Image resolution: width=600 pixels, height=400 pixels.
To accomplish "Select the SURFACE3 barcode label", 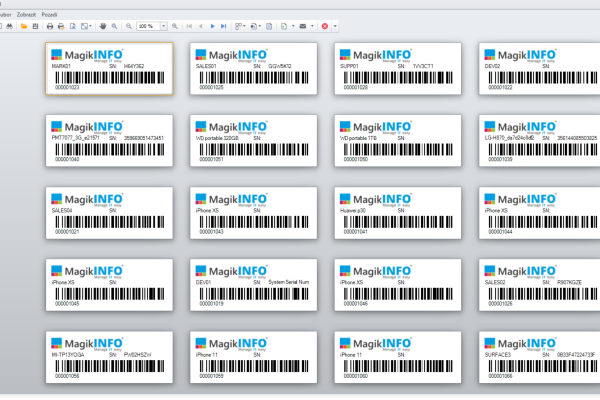I will click(x=539, y=357).
